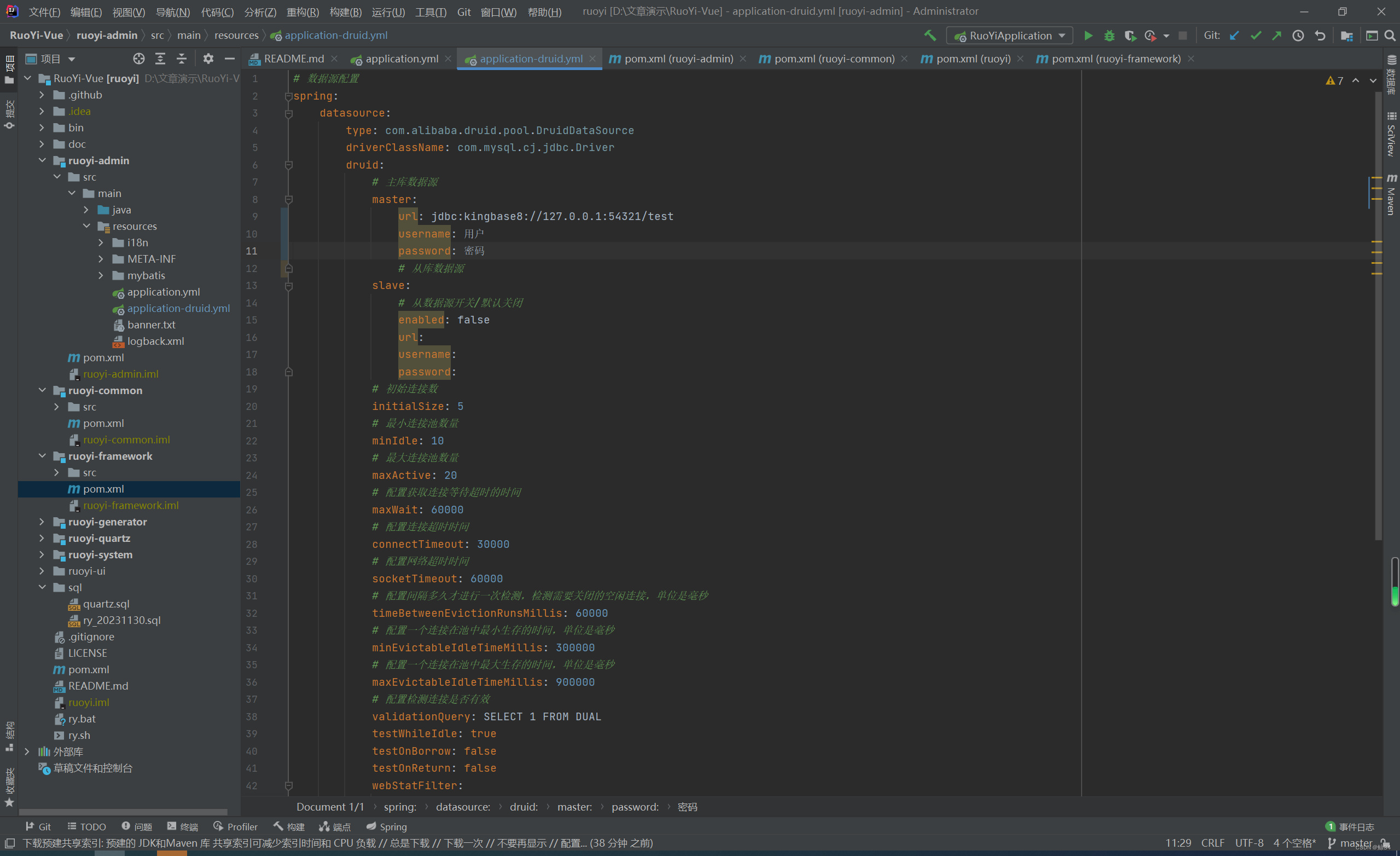
Task: Click the Build project hammer icon
Action: pyautogui.click(x=930, y=36)
